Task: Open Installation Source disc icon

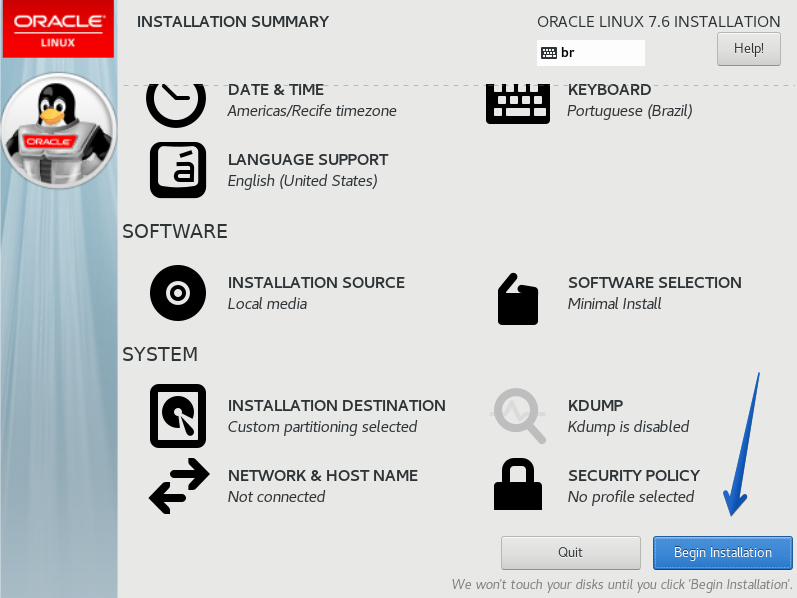Action: pyautogui.click(x=178, y=293)
